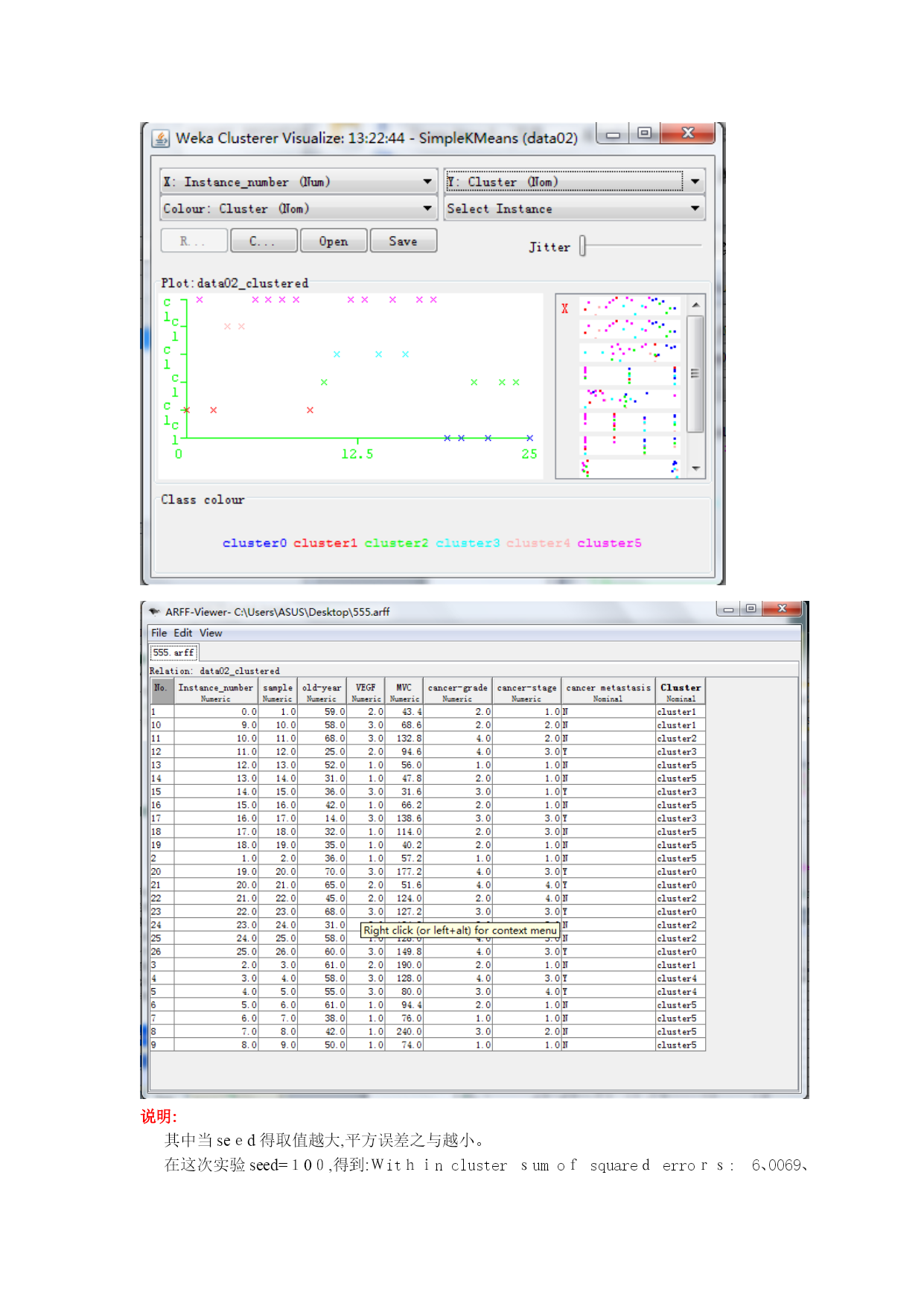Click the Cluster column header in ARFF-Viewer
Viewport: 924px width, 1306px height.
pyautogui.click(x=681, y=692)
